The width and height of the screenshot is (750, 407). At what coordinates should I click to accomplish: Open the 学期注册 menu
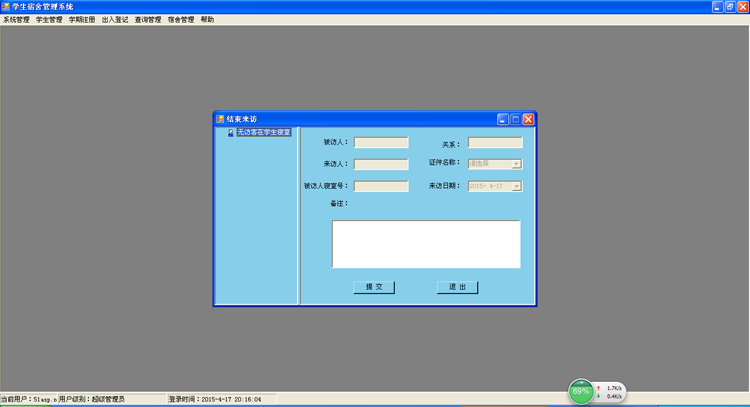[82, 20]
